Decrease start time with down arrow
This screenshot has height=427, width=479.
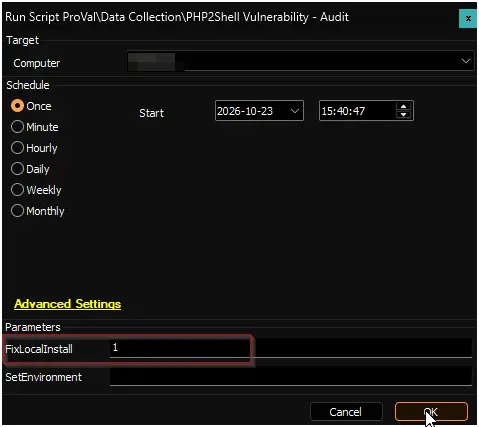pos(404,115)
